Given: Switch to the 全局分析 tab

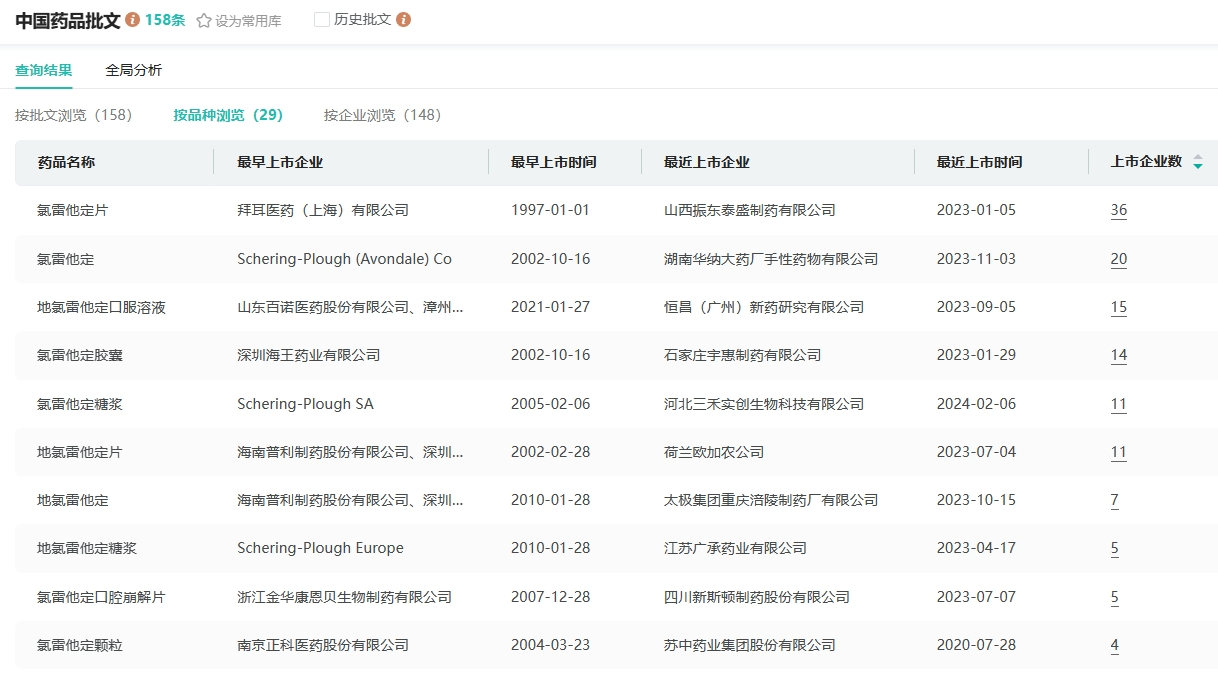Looking at the screenshot, I should (133, 70).
